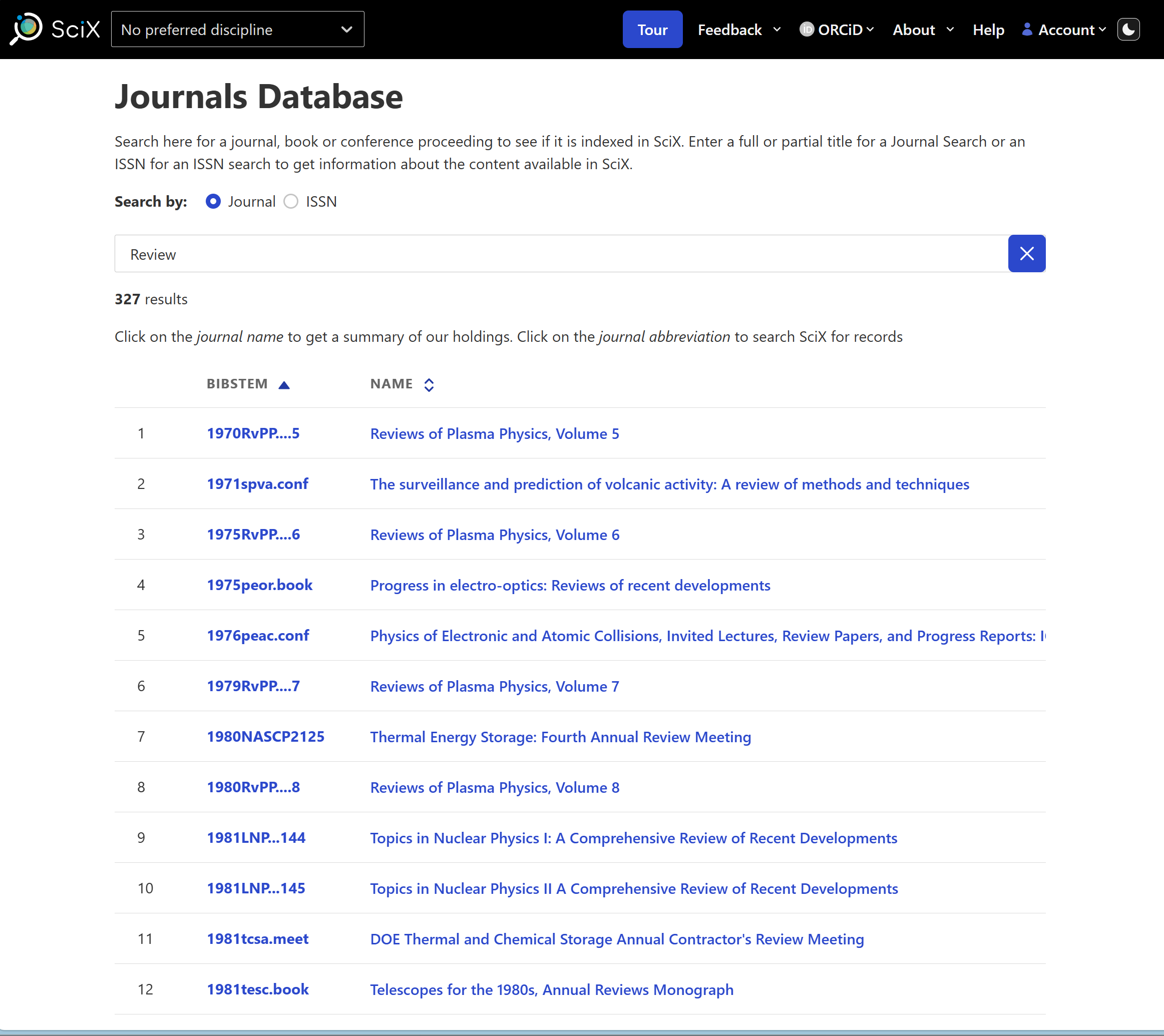Select the ISSN search option
1164x1036 pixels.
[x=290, y=202]
